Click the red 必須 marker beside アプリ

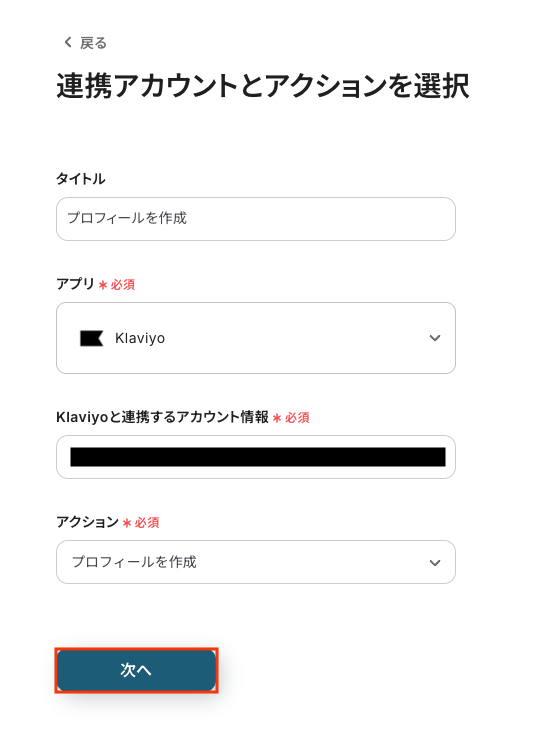click(x=123, y=284)
